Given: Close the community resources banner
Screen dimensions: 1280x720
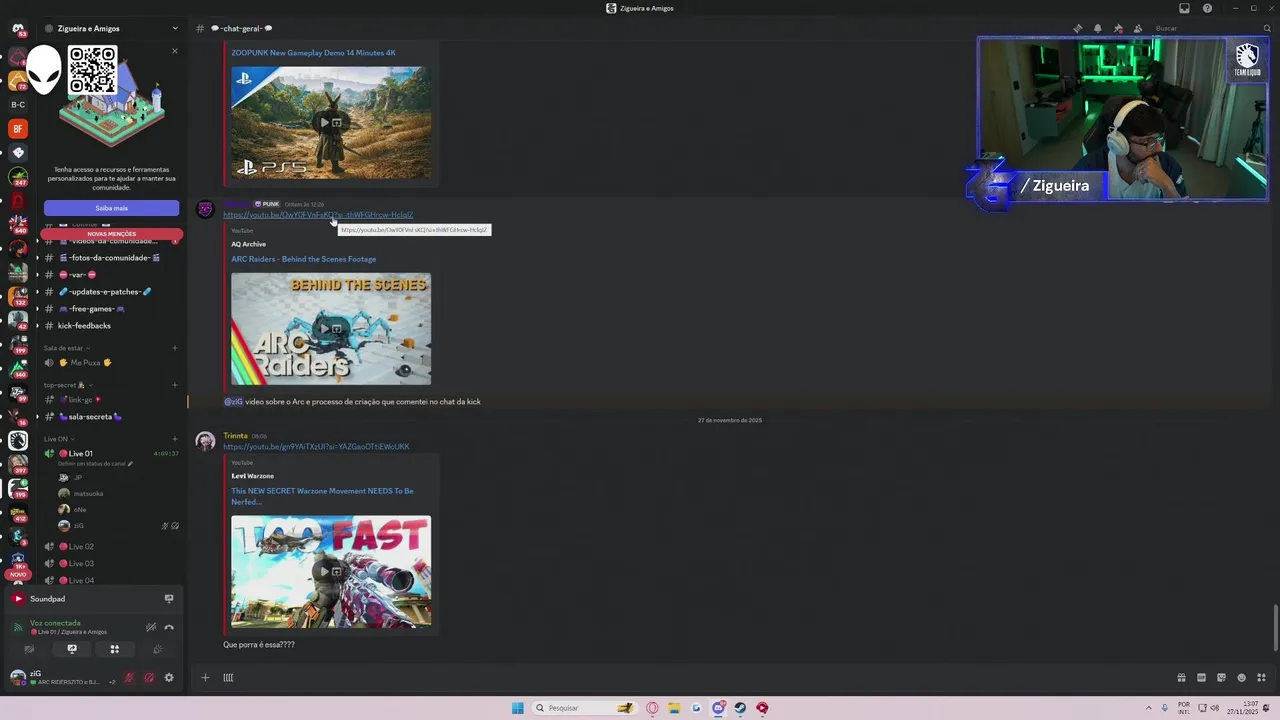Looking at the screenshot, I should coord(175,51).
